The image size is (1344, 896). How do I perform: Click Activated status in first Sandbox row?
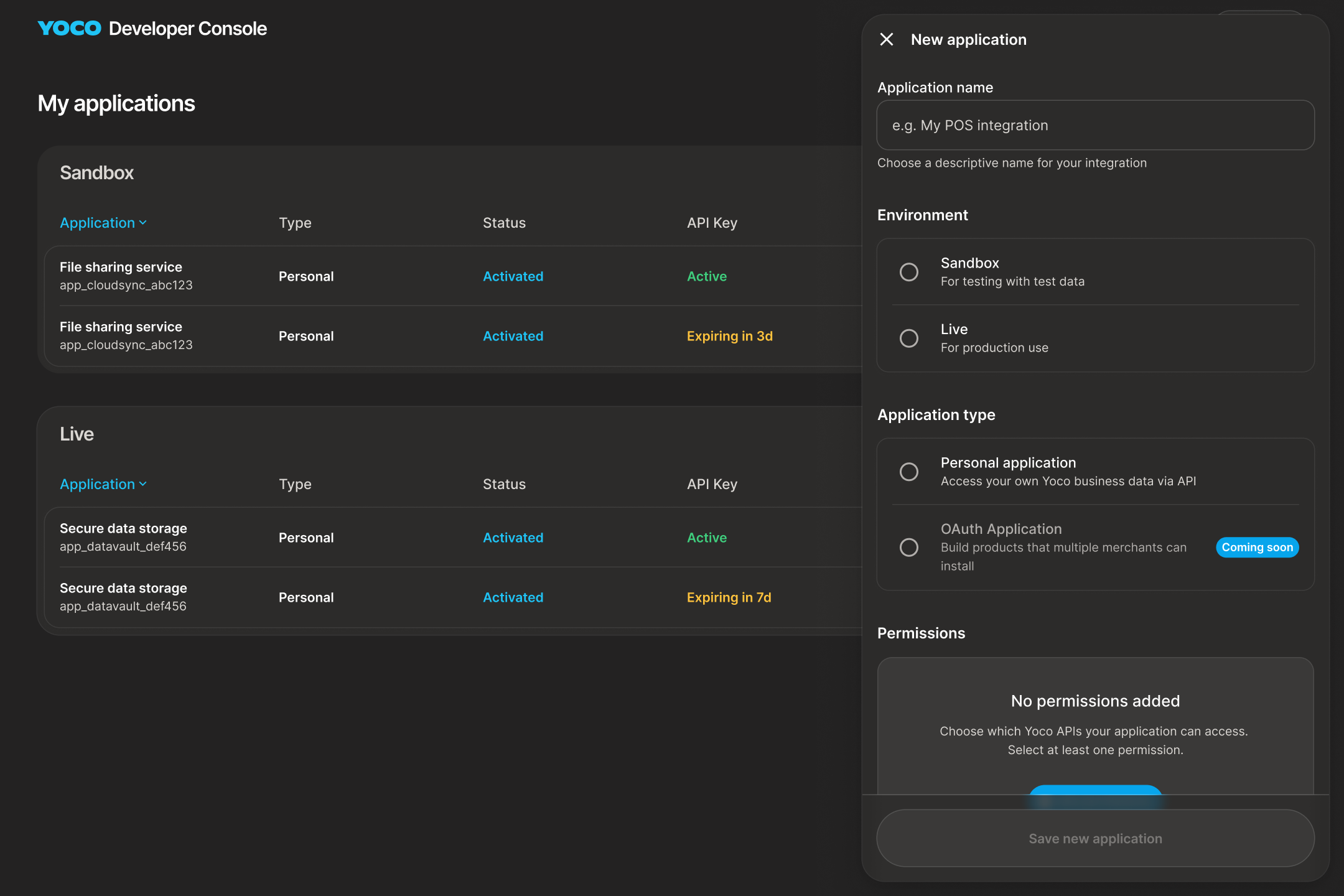click(x=513, y=276)
